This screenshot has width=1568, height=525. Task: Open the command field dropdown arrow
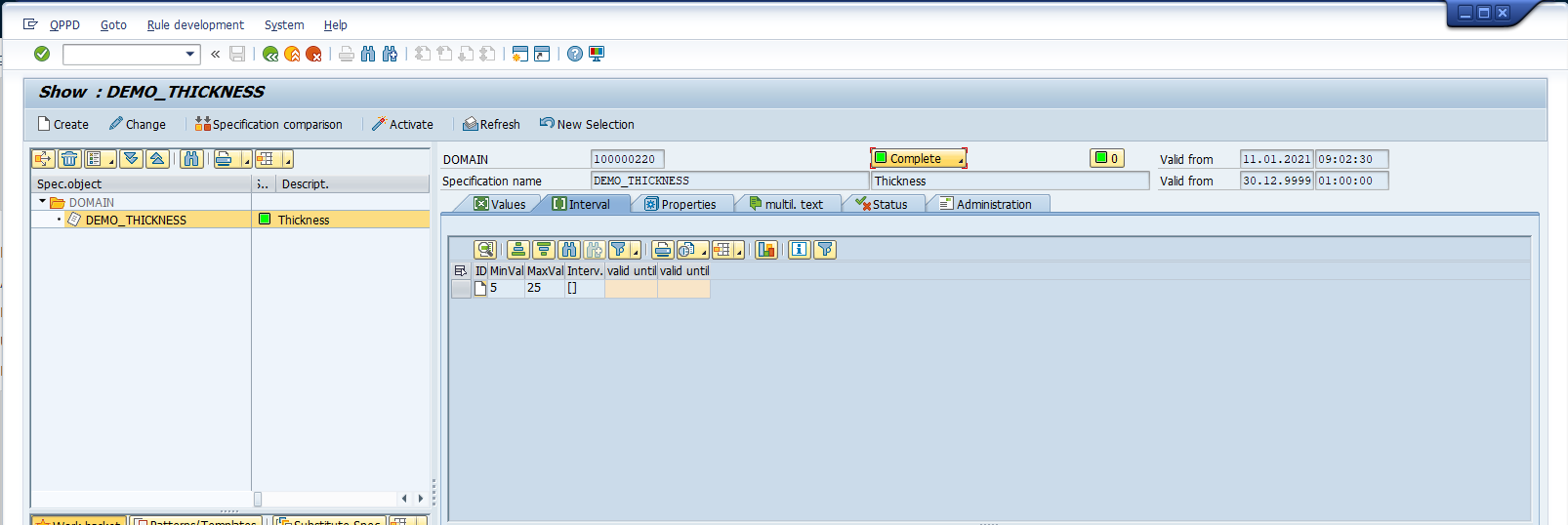point(190,54)
